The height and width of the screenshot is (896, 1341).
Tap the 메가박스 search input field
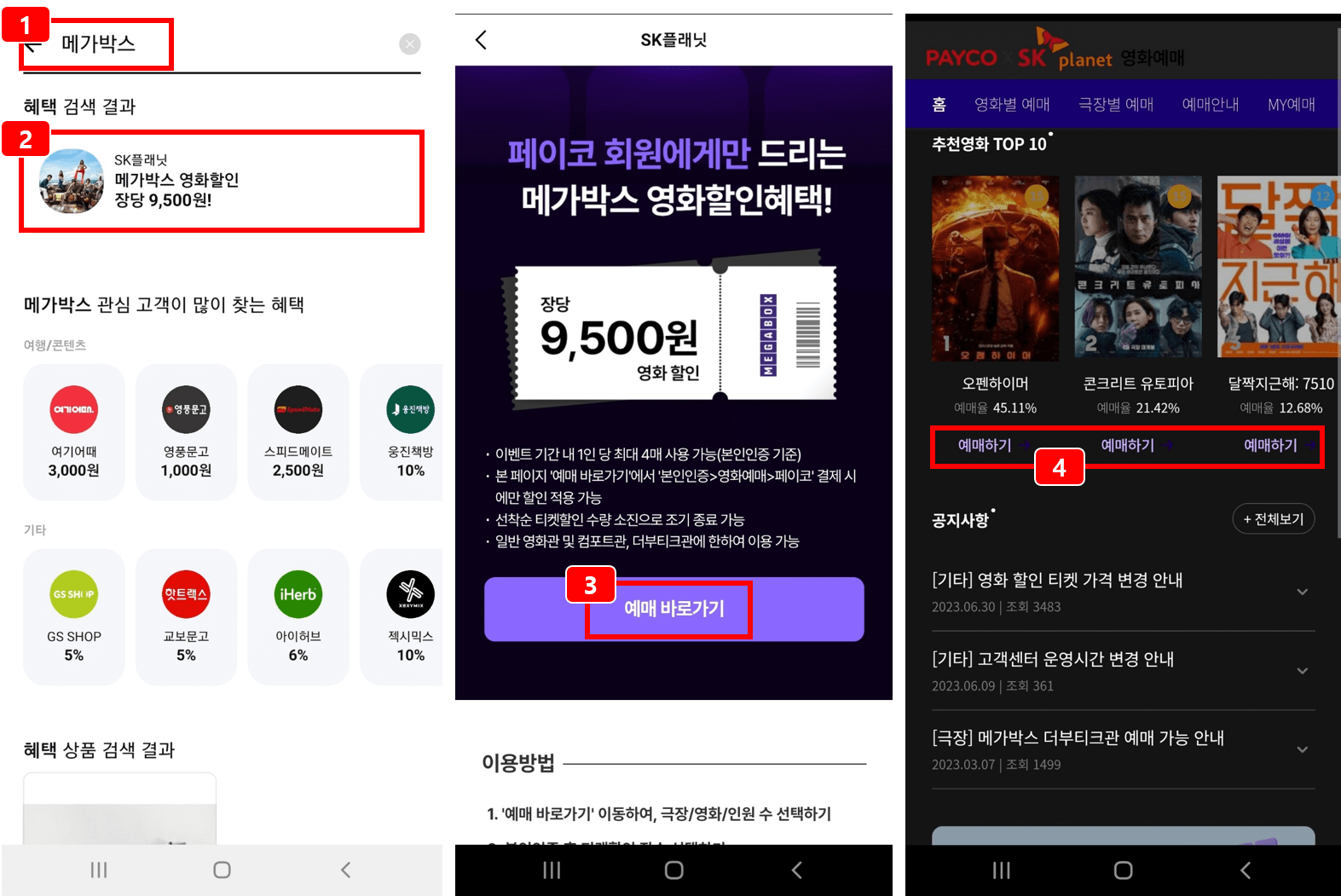tap(222, 44)
